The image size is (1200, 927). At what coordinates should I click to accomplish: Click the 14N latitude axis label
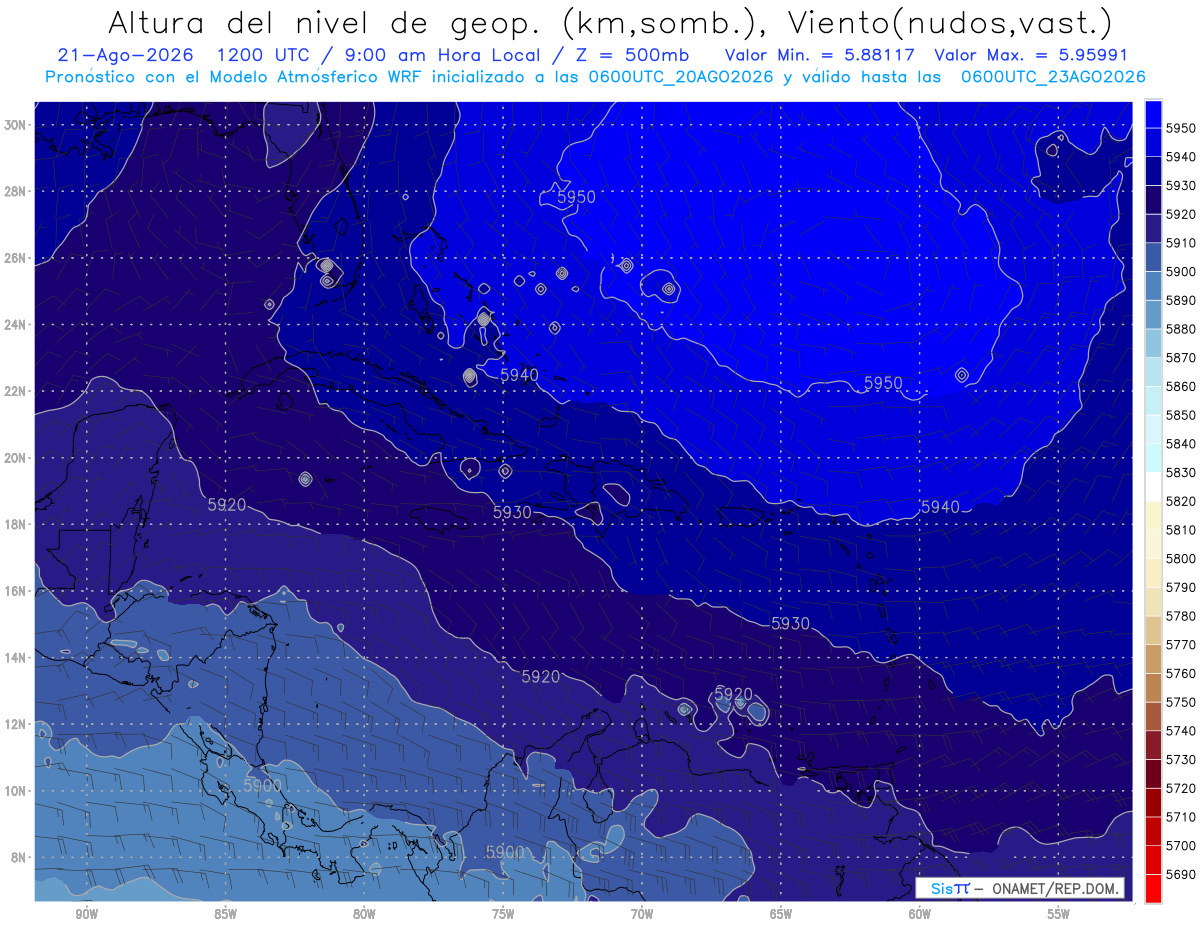pos(17,657)
